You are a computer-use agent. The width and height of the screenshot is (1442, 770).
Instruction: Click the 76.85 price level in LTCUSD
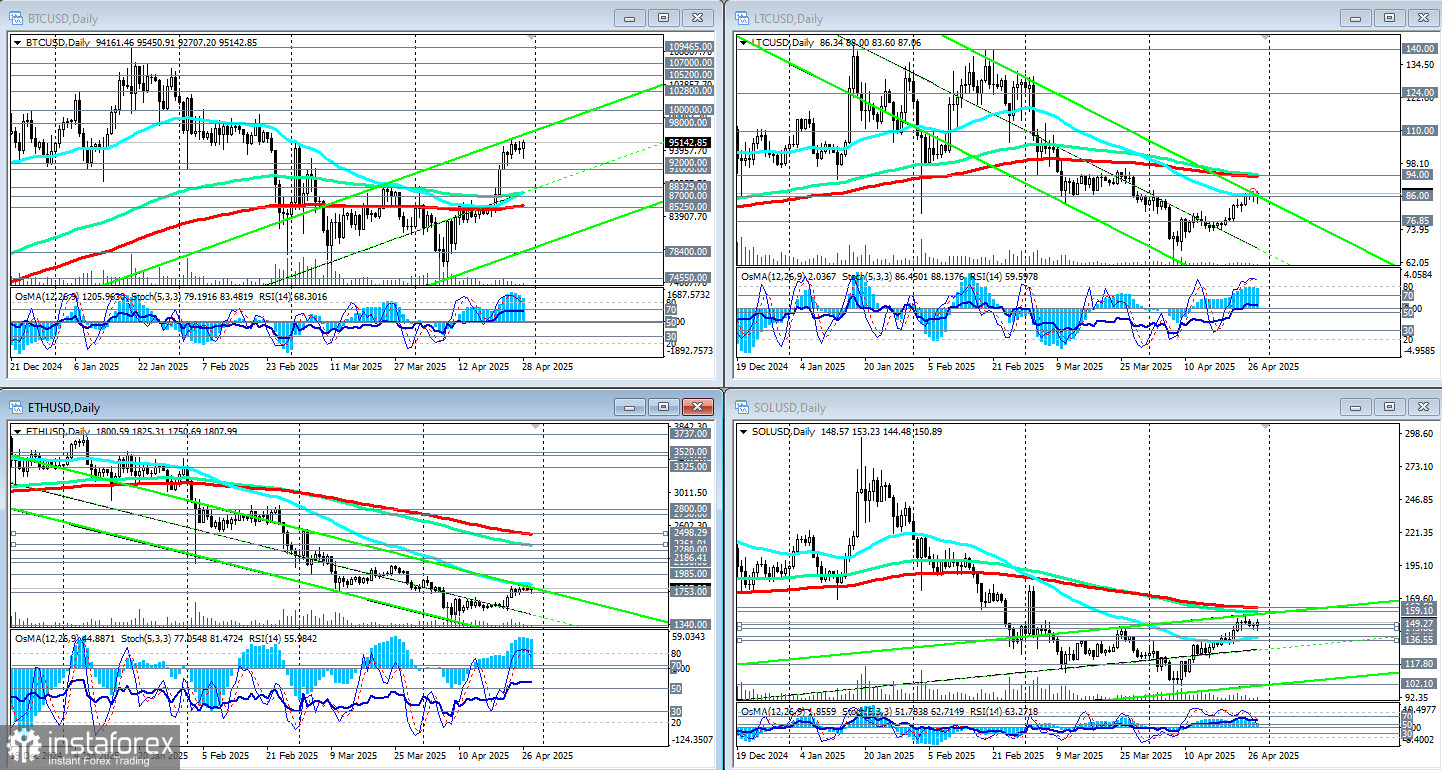pyautogui.click(x=1419, y=221)
